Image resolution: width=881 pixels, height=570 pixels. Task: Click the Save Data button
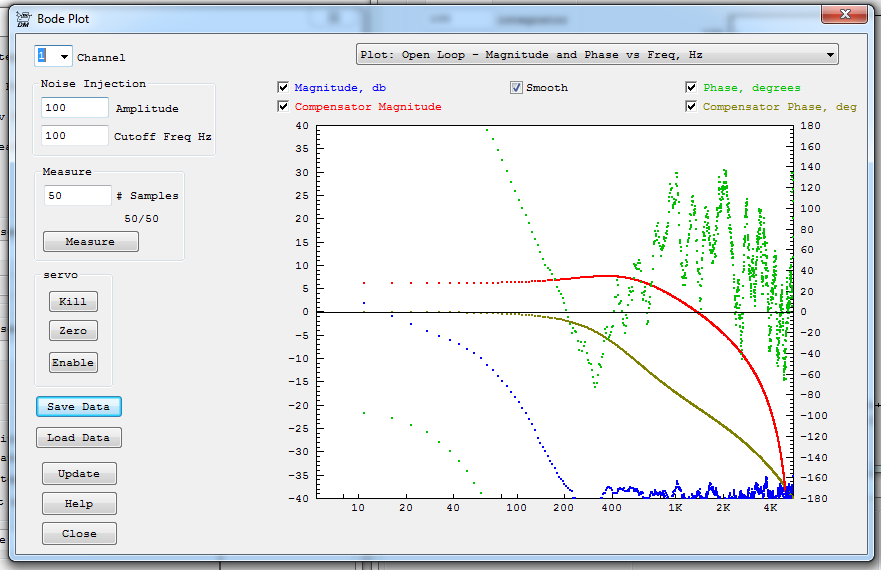click(x=79, y=407)
